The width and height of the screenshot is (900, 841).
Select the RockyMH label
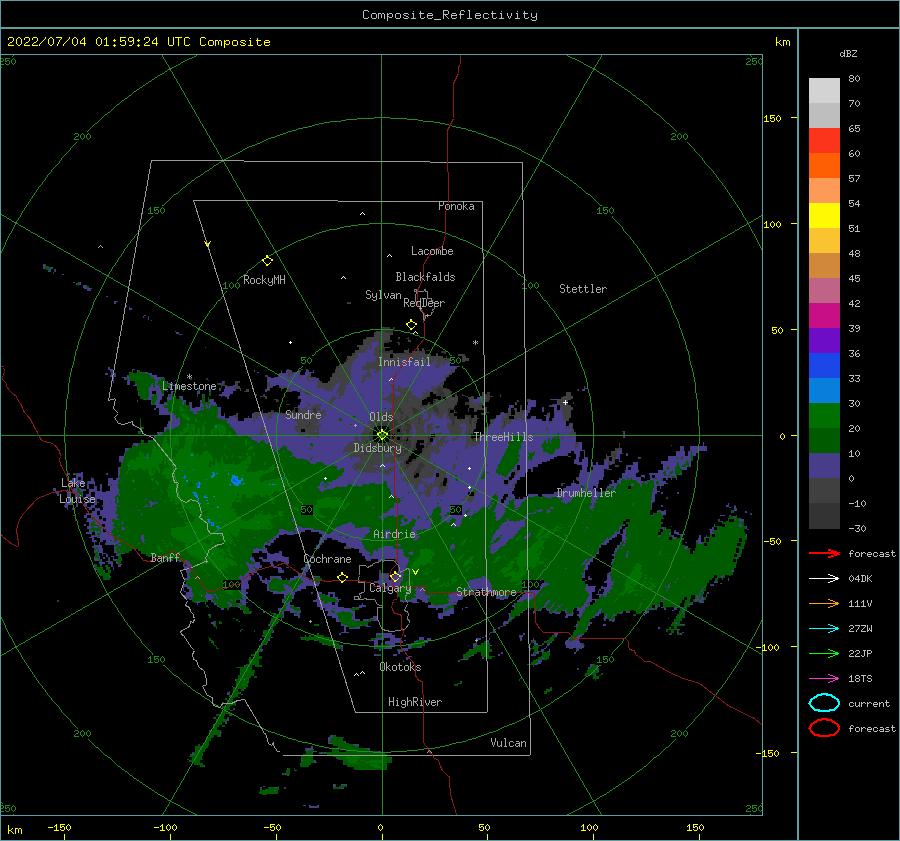click(x=264, y=280)
